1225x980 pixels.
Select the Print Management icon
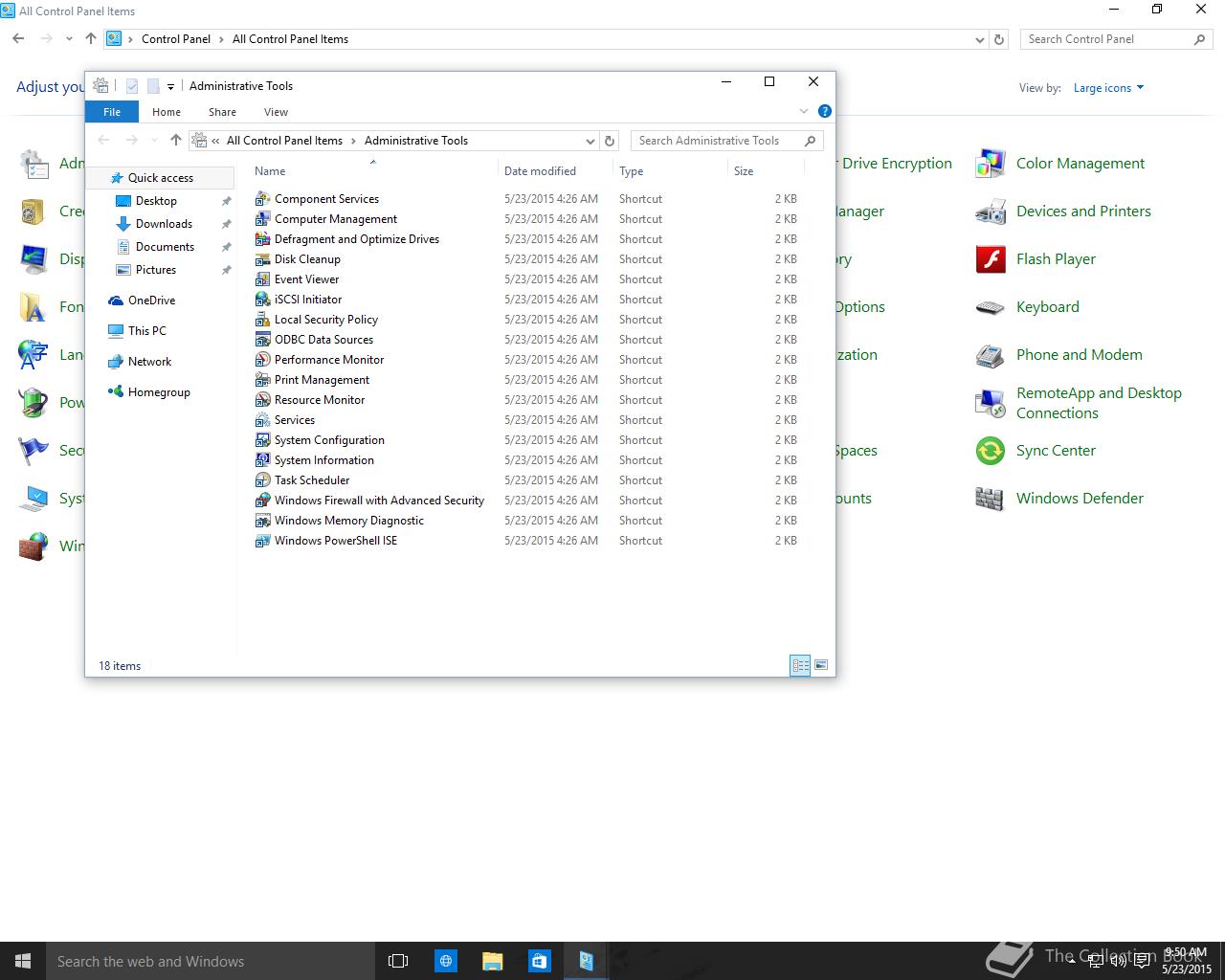pyautogui.click(x=262, y=380)
